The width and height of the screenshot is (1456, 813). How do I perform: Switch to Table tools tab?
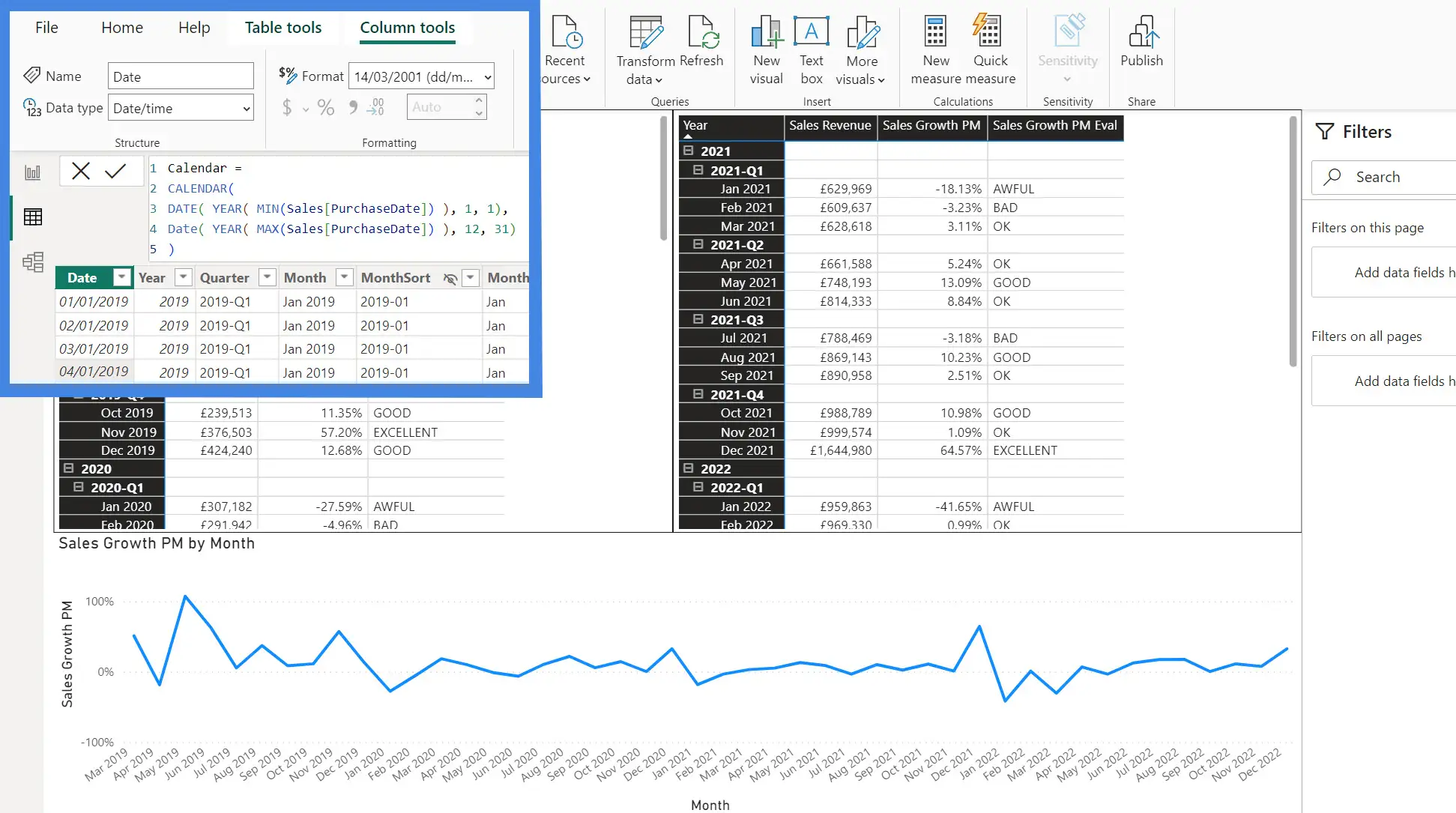click(283, 28)
